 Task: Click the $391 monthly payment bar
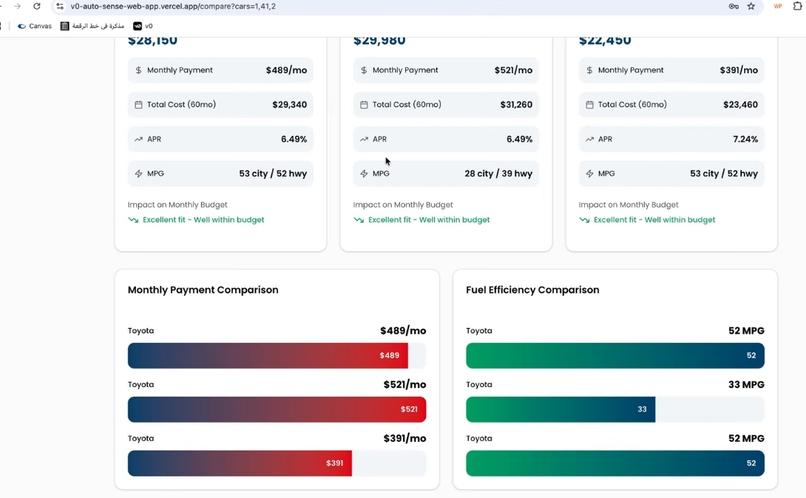(x=240, y=464)
